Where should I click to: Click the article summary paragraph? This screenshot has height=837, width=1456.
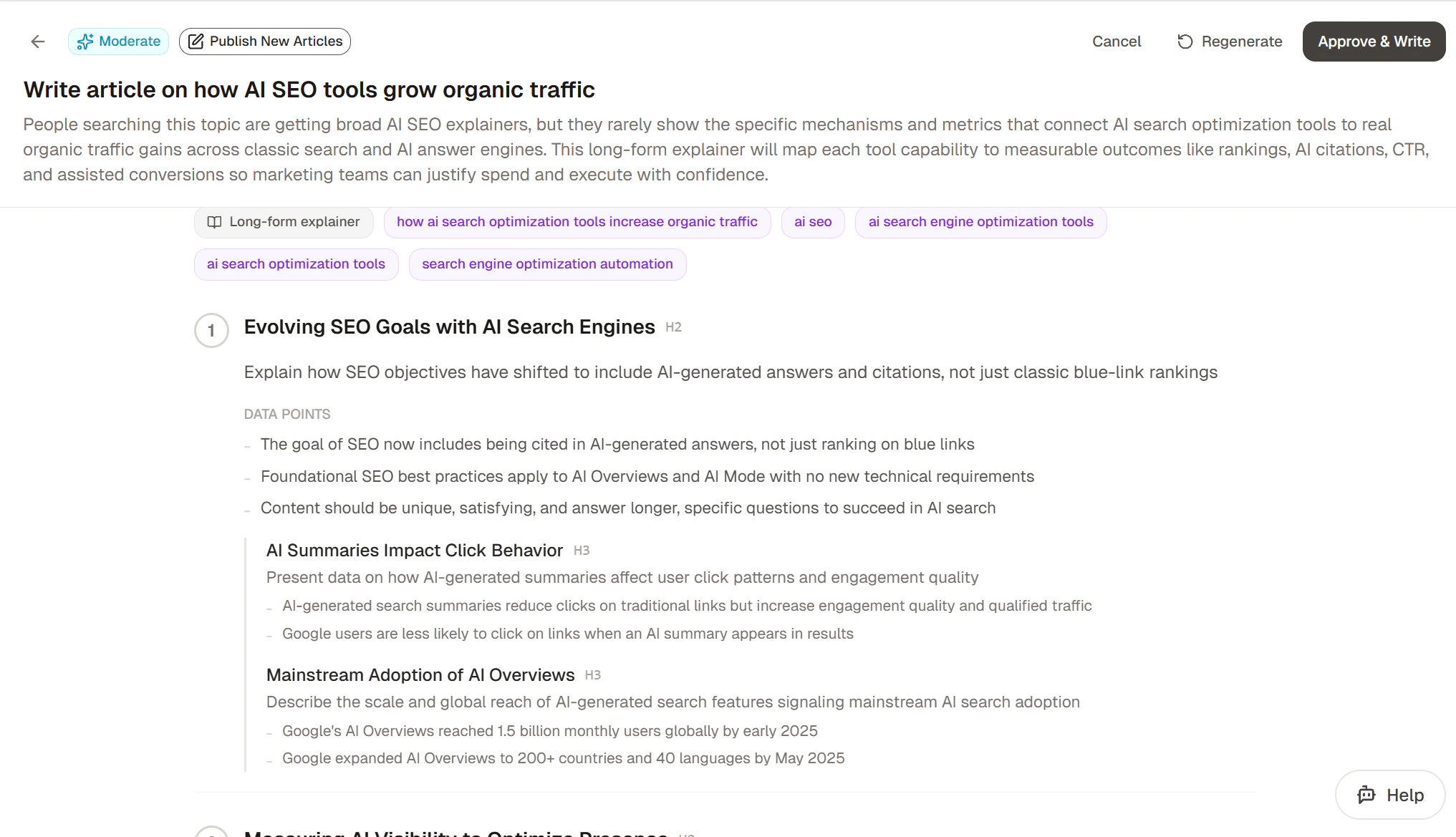726,150
